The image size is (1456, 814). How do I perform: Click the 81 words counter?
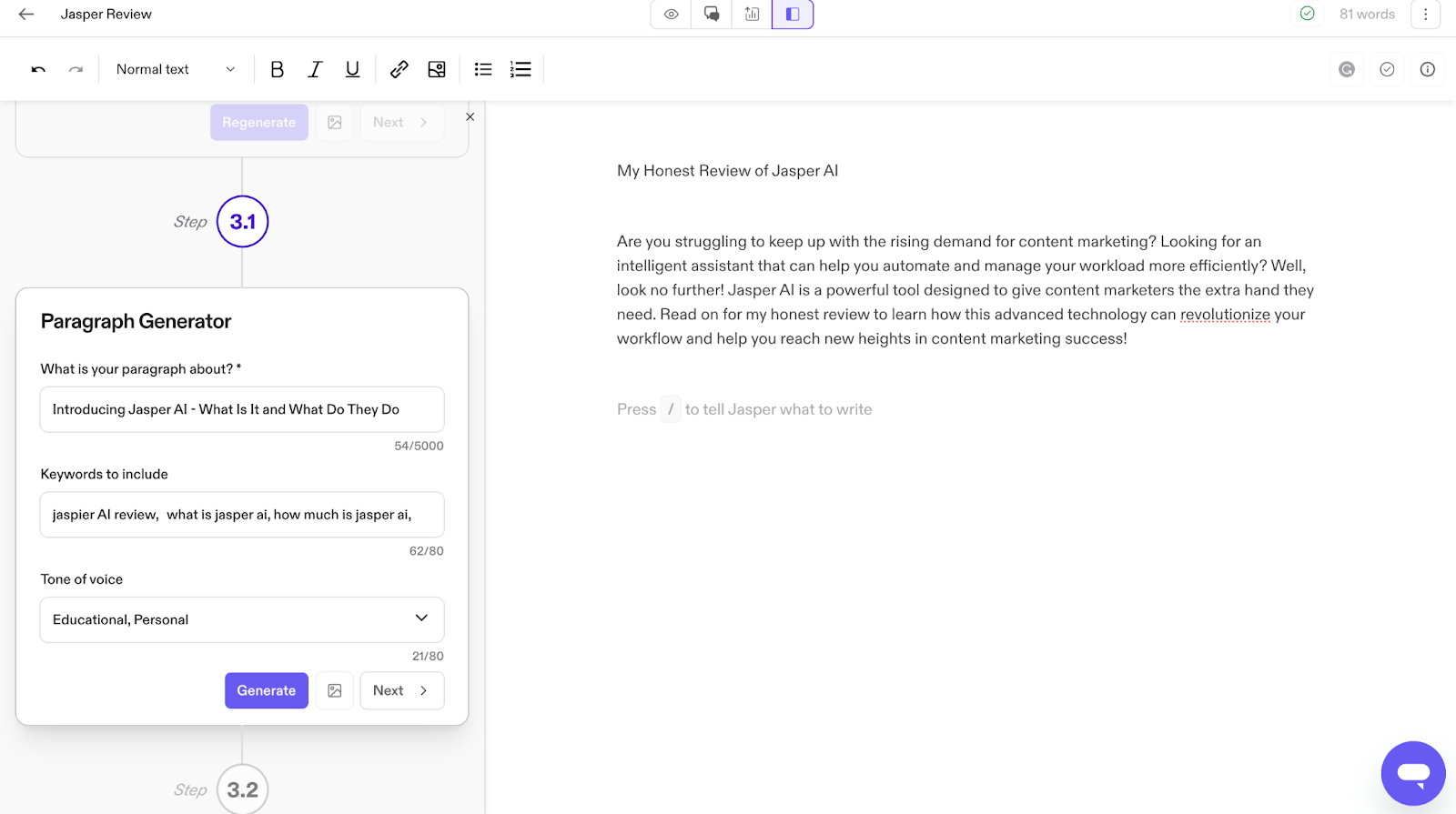pos(1367,14)
